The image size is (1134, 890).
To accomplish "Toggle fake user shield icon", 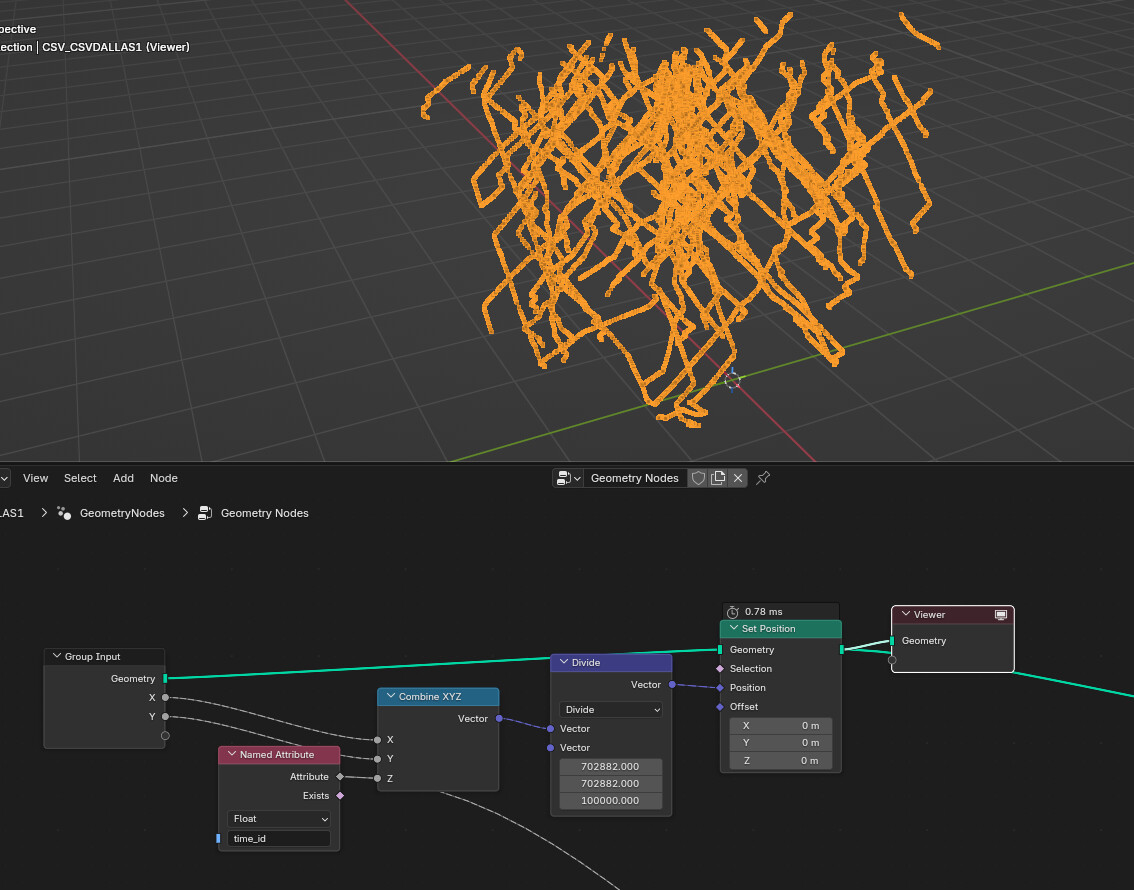I will pos(698,478).
